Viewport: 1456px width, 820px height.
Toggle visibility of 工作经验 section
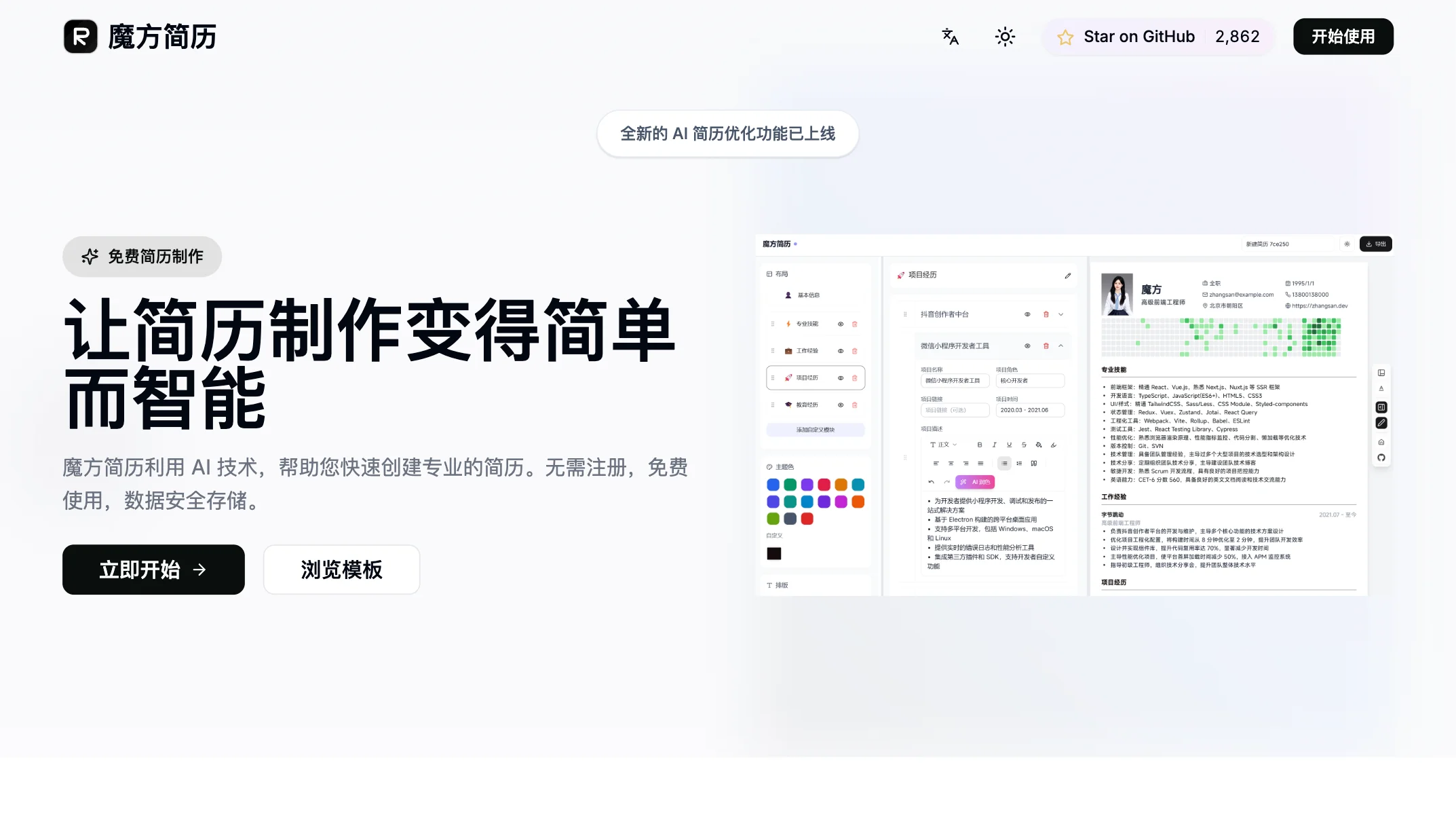[x=840, y=352]
